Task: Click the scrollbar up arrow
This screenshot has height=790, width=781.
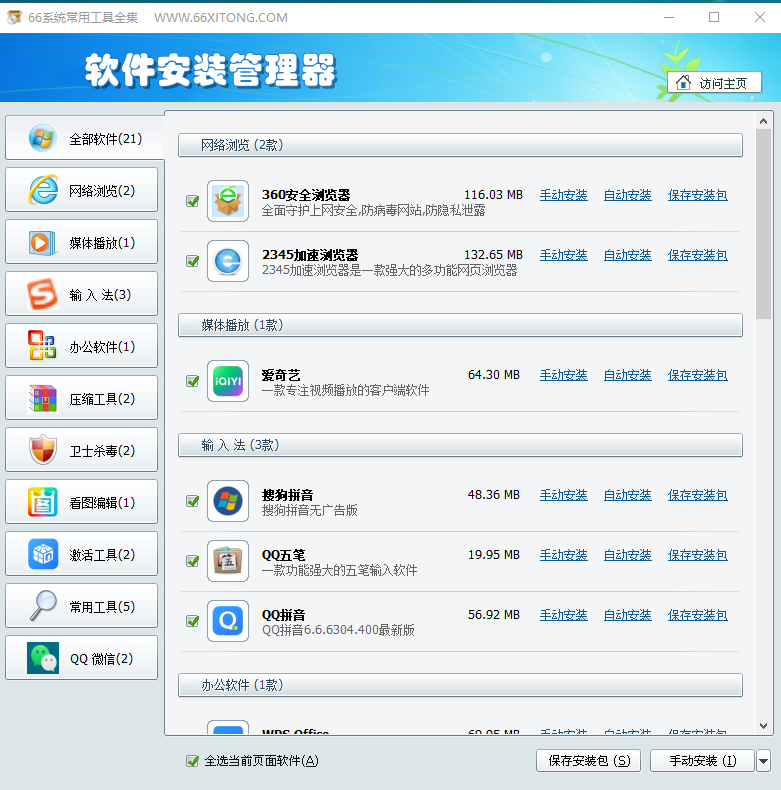Action: (763, 121)
